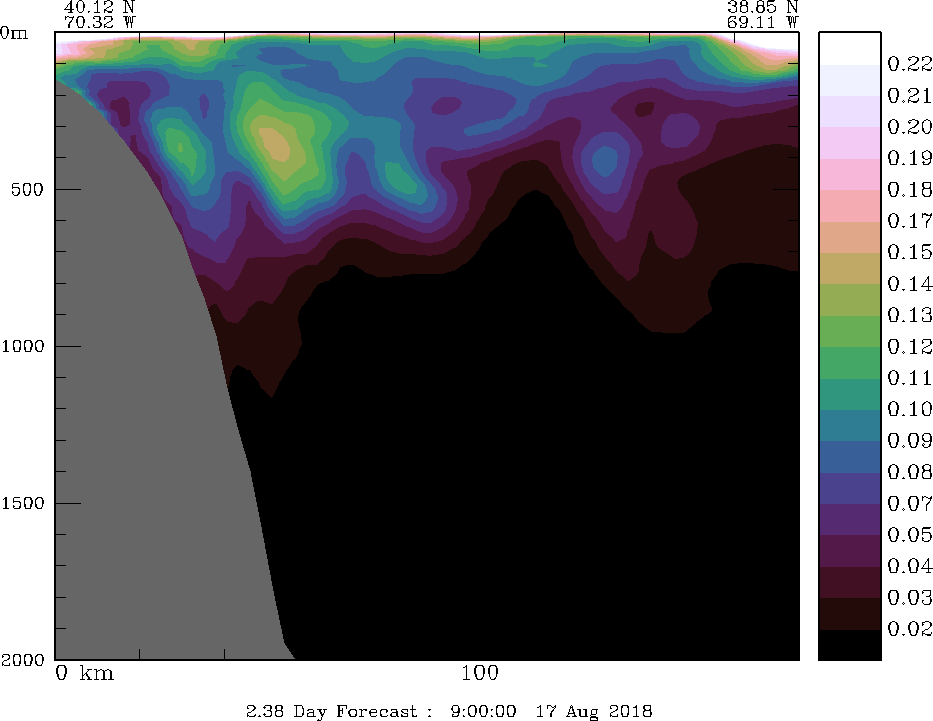
Task: Click the 0.17 colorbar label
Action: [910, 221]
